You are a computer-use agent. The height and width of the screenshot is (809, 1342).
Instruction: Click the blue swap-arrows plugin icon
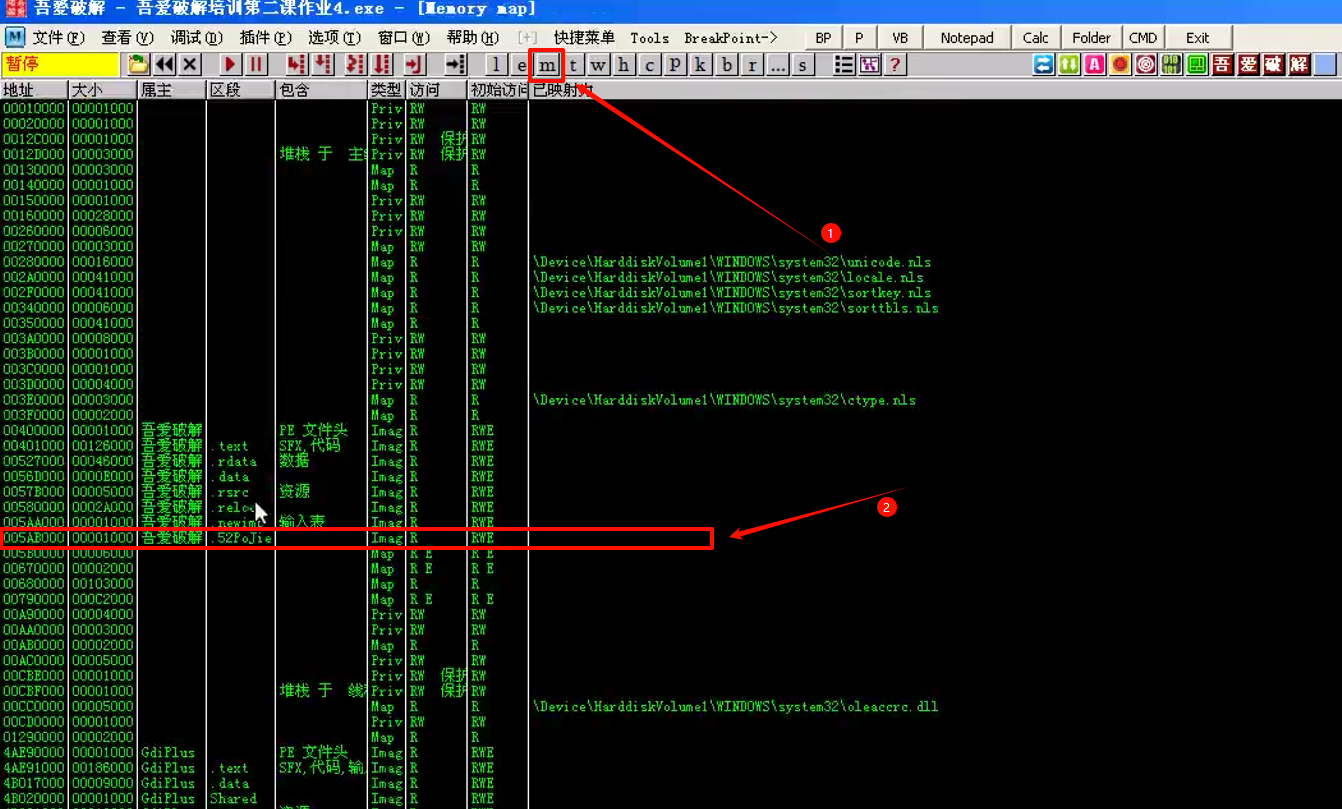(x=1044, y=64)
